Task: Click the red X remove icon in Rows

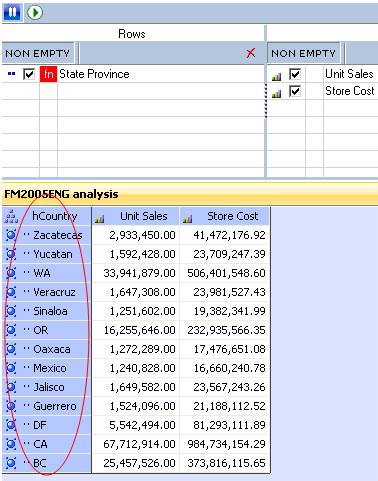Action: pos(251,53)
